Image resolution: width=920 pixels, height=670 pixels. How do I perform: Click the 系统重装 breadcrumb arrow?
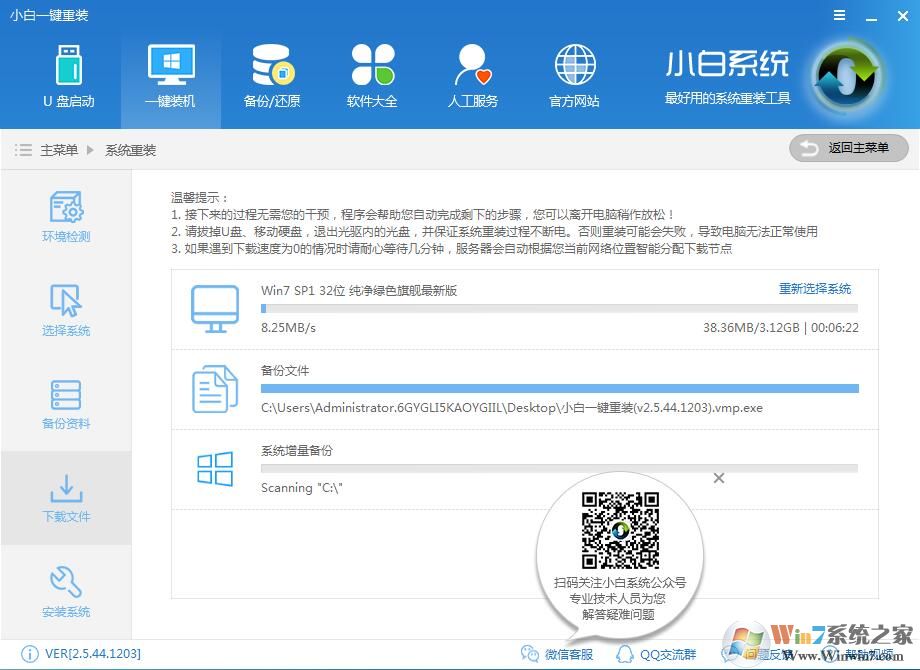[90, 148]
